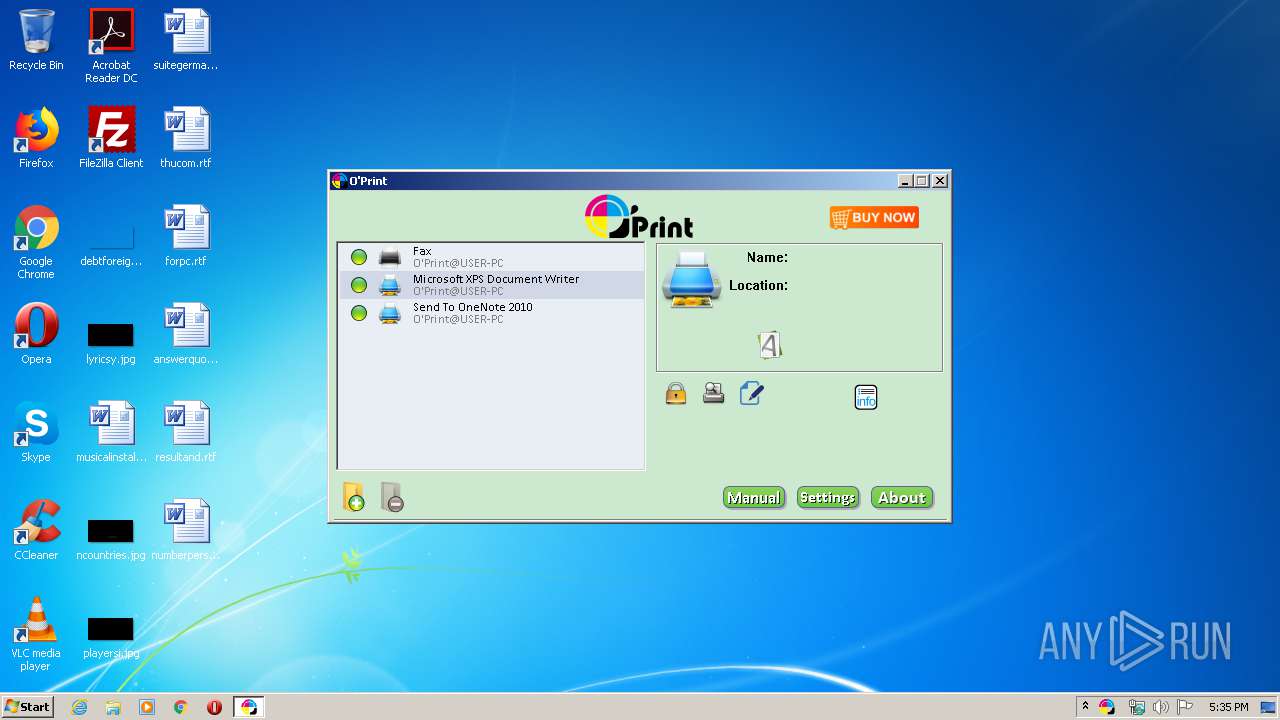Click the add folder icon with green plus

[x=354, y=497]
